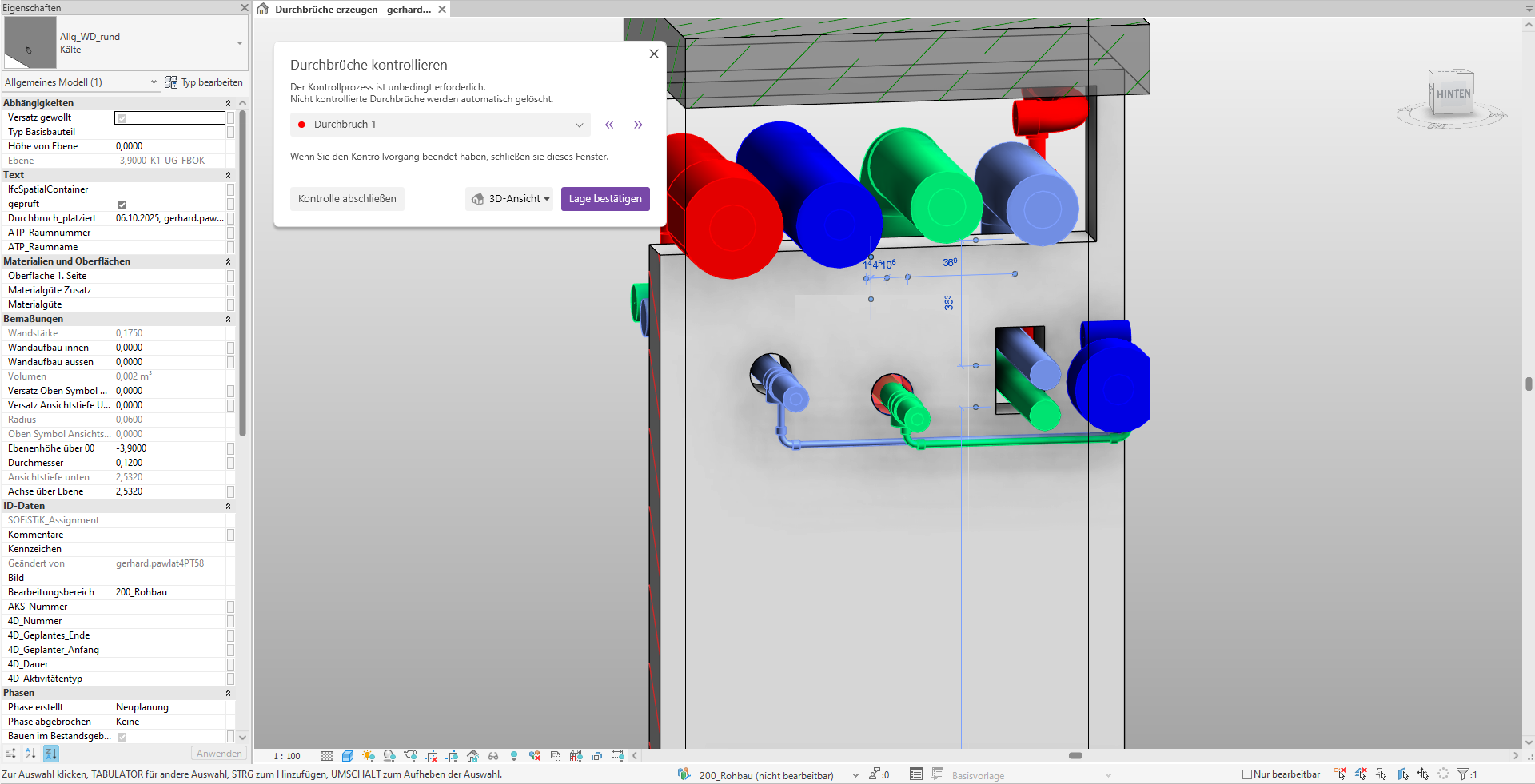Toggle the 'geprüft' checkbox

coord(122,205)
